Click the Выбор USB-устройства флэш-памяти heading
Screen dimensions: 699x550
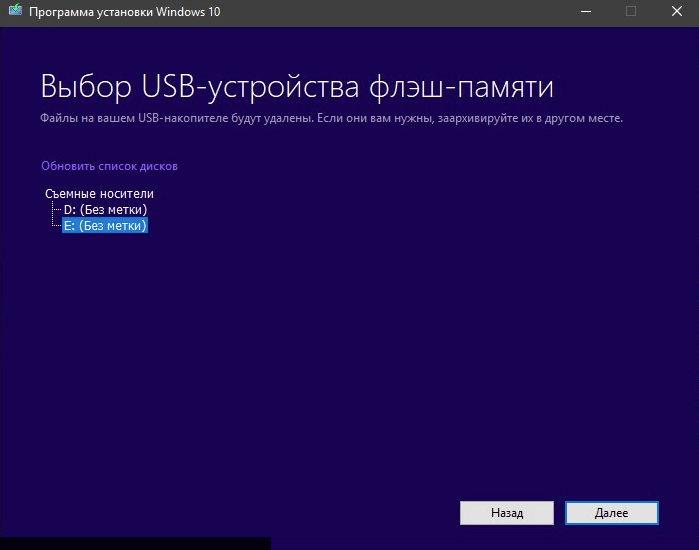tap(297, 86)
